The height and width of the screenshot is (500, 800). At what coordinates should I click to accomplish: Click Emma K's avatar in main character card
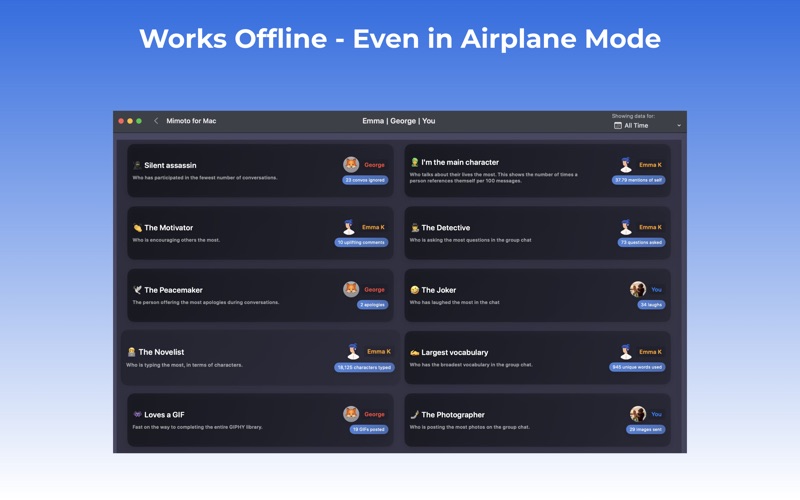(x=626, y=165)
